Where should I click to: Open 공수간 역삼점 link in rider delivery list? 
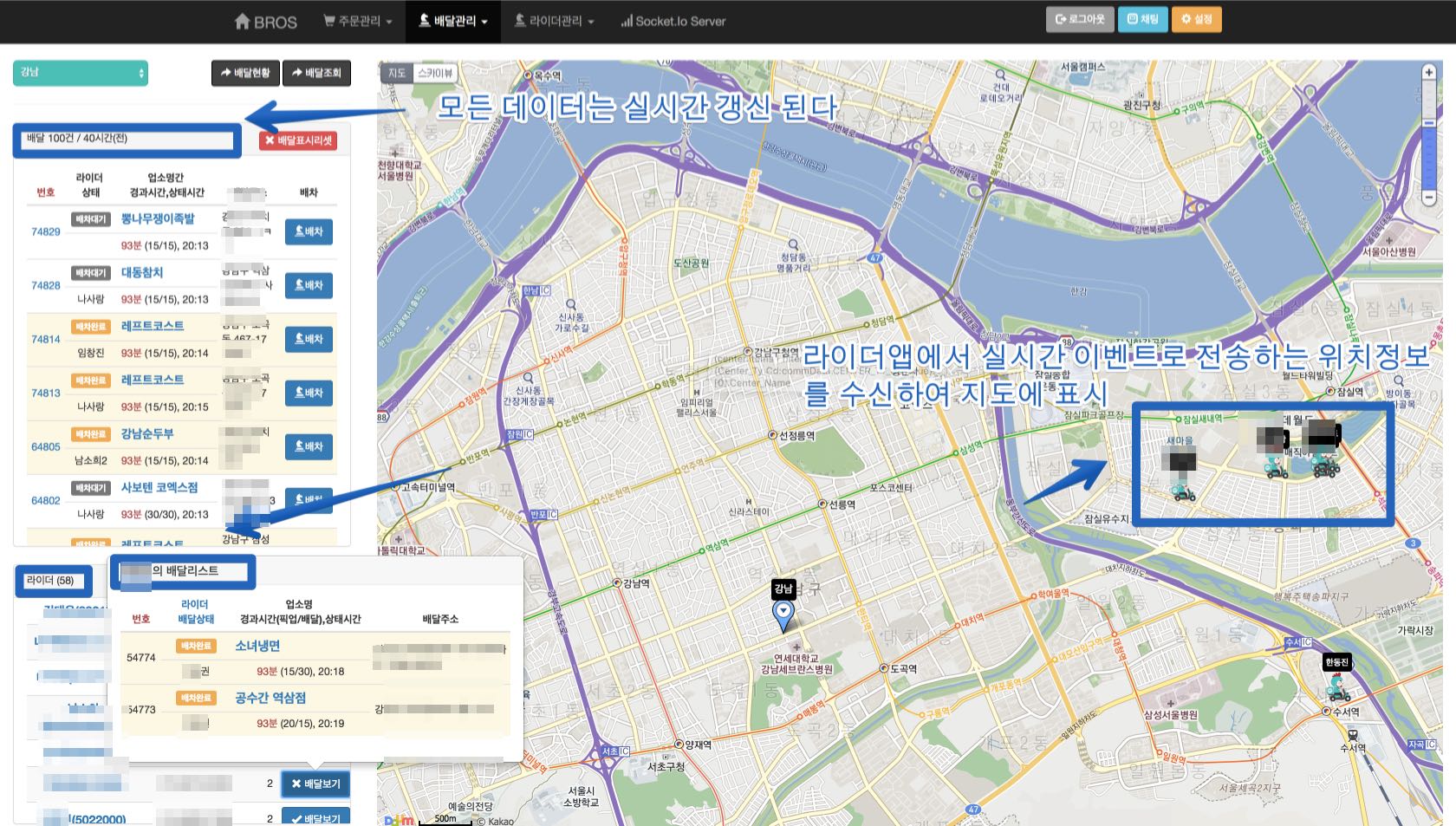click(x=270, y=698)
